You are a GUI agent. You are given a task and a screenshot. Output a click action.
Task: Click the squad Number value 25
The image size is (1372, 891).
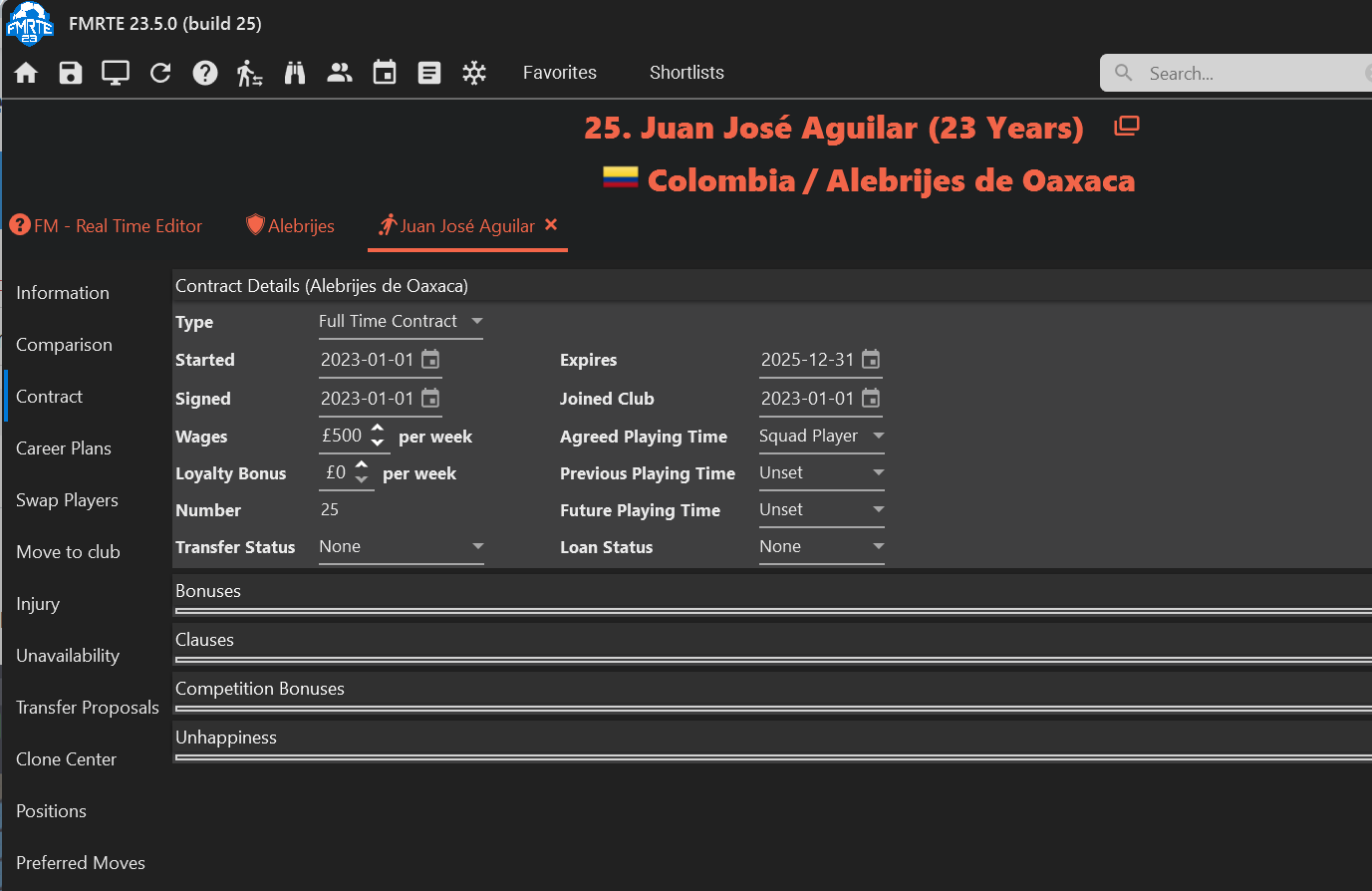[330, 509]
